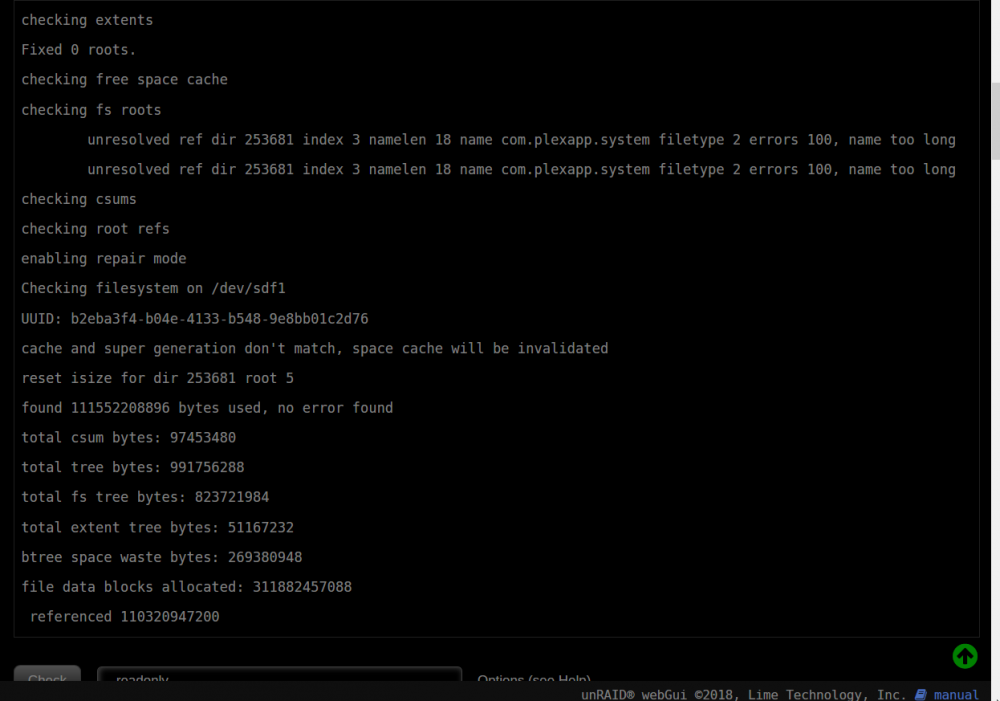Click the book icon beside manual
This screenshot has height=701, width=1000.
coord(921,695)
